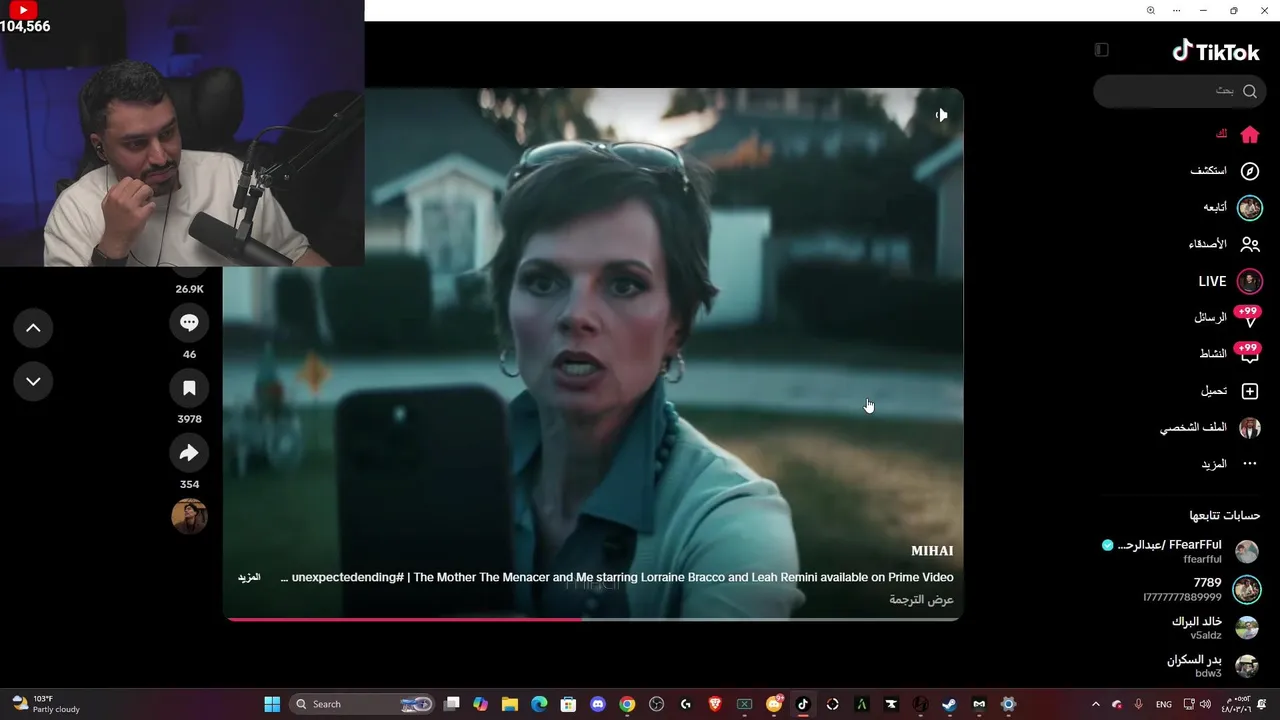This screenshot has height=720, width=1280.
Task: Open Microsoft Edge from the taskbar
Action: click(x=539, y=704)
